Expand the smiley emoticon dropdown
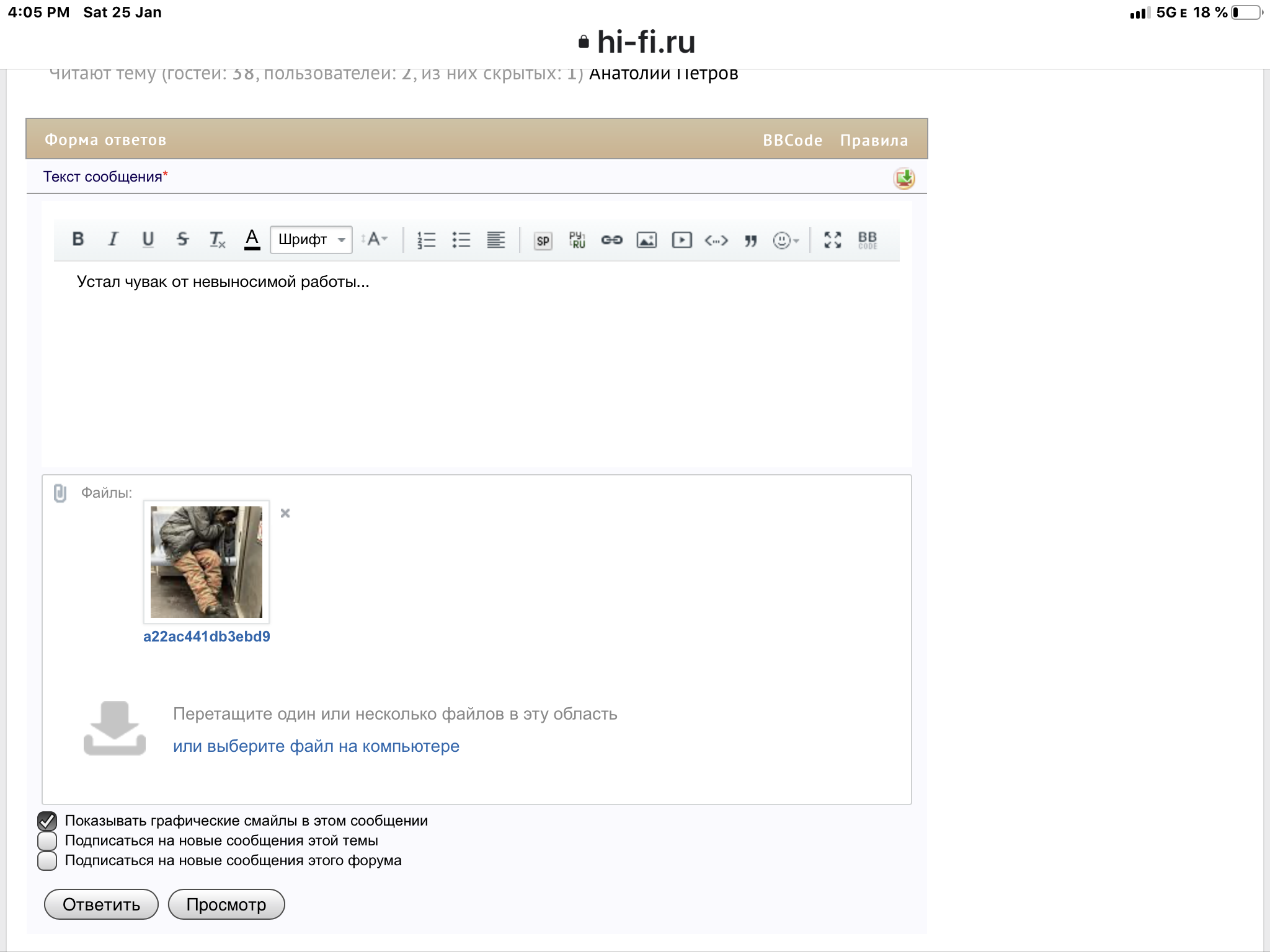The width and height of the screenshot is (1270, 952). coord(786,240)
